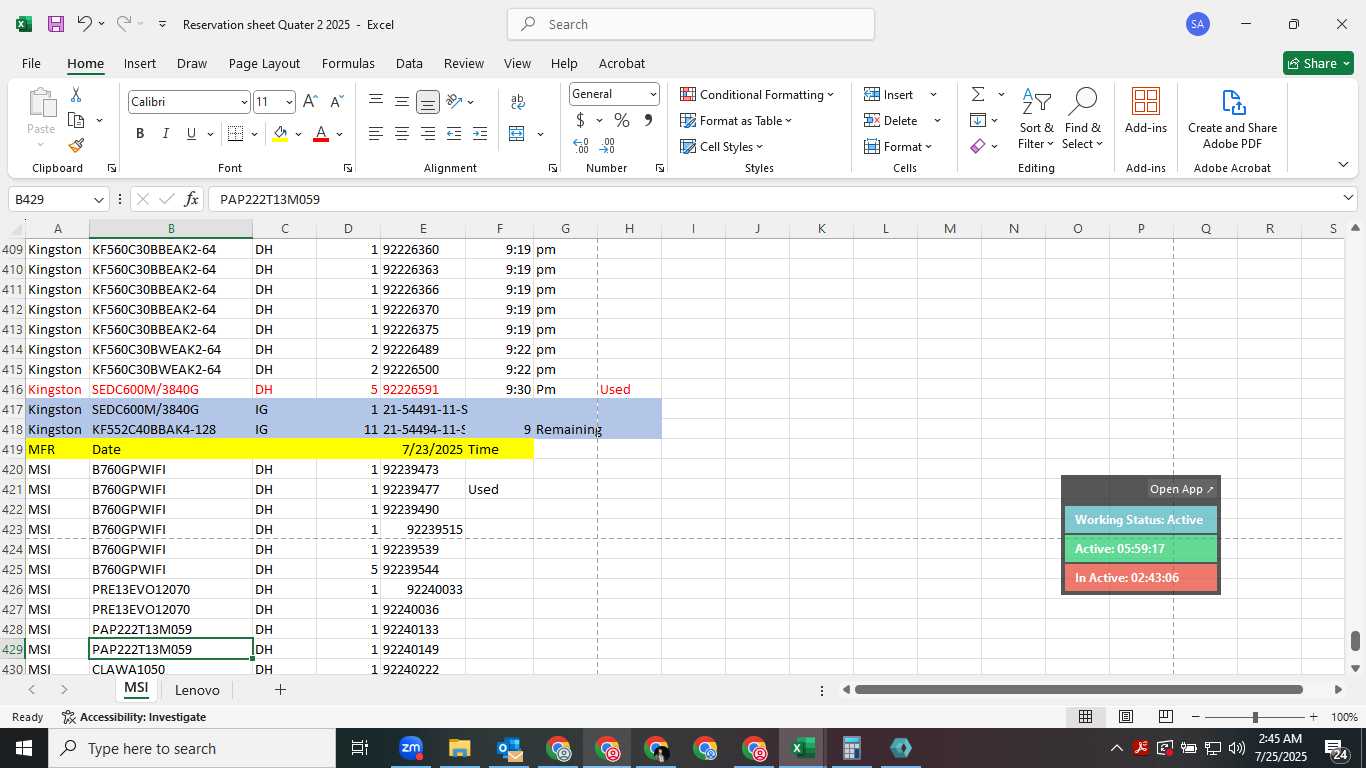The width and height of the screenshot is (1366, 768).
Task: Toggle Italic formatting
Action: (x=165, y=134)
